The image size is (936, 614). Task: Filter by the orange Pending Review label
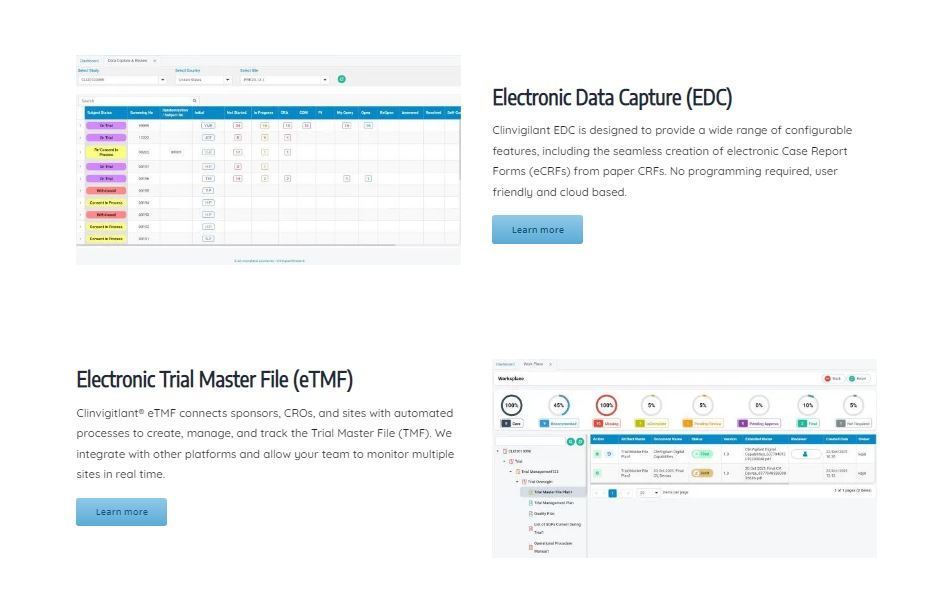pyautogui.click(x=703, y=423)
